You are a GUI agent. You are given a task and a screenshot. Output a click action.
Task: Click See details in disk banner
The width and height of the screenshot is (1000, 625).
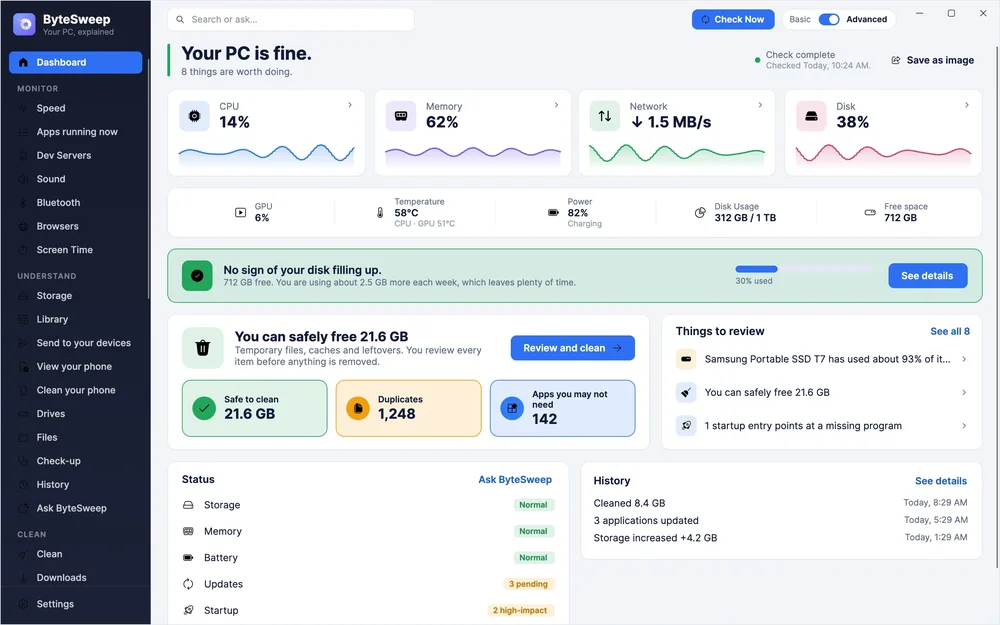(927, 276)
